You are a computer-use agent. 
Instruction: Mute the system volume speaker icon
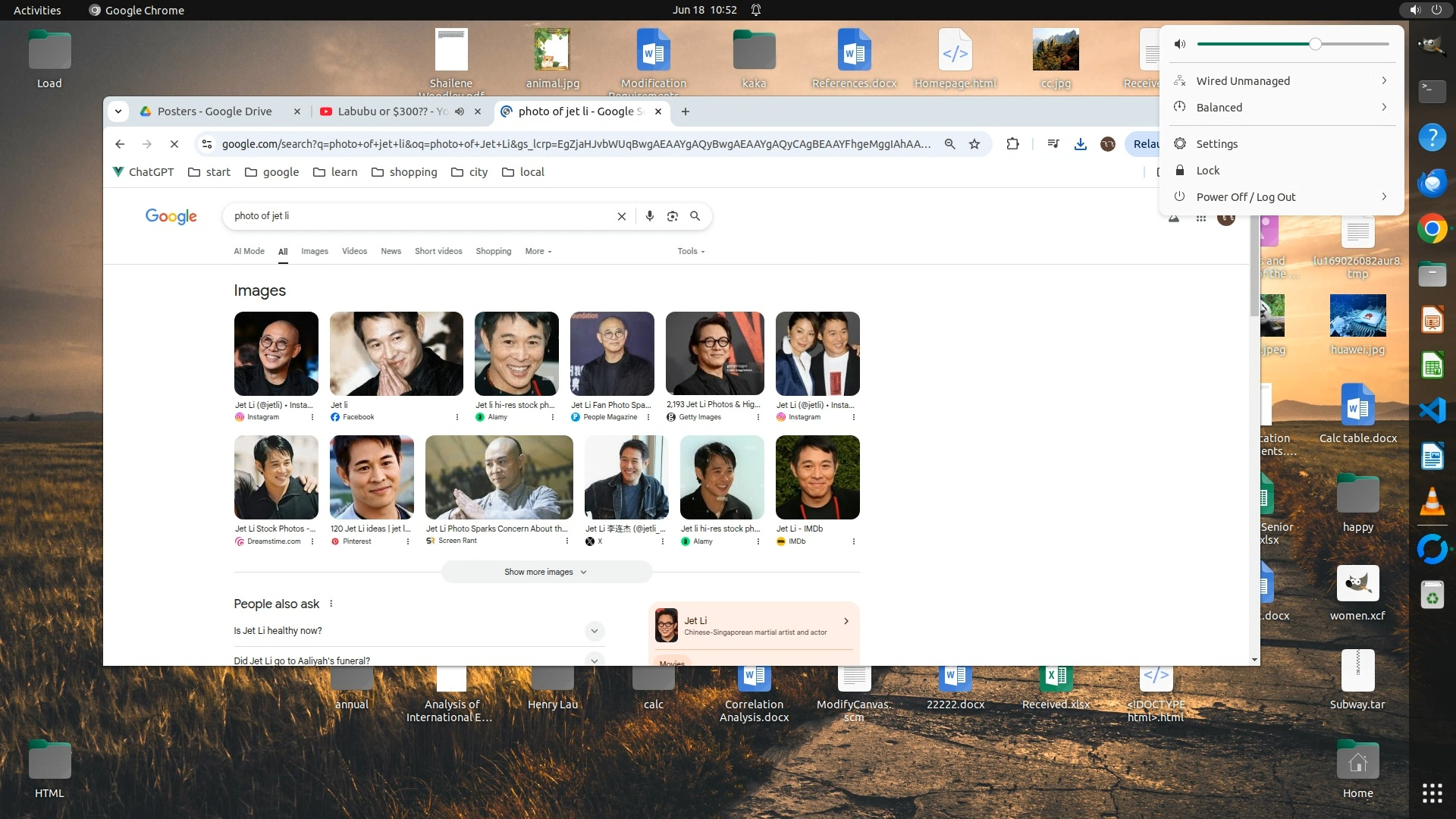click(x=1180, y=44)
